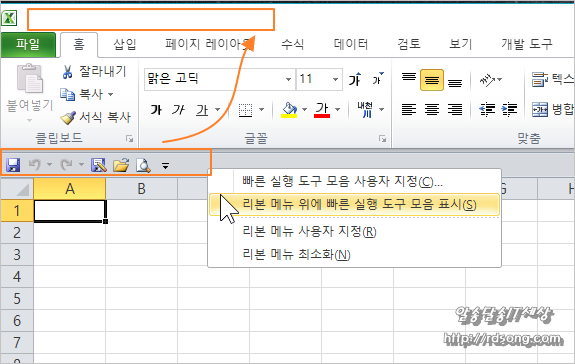The width and height of the screenshot is (575, 364).
Task: Open clipboard group dialog launcher
Action: (x=129, y=139)
